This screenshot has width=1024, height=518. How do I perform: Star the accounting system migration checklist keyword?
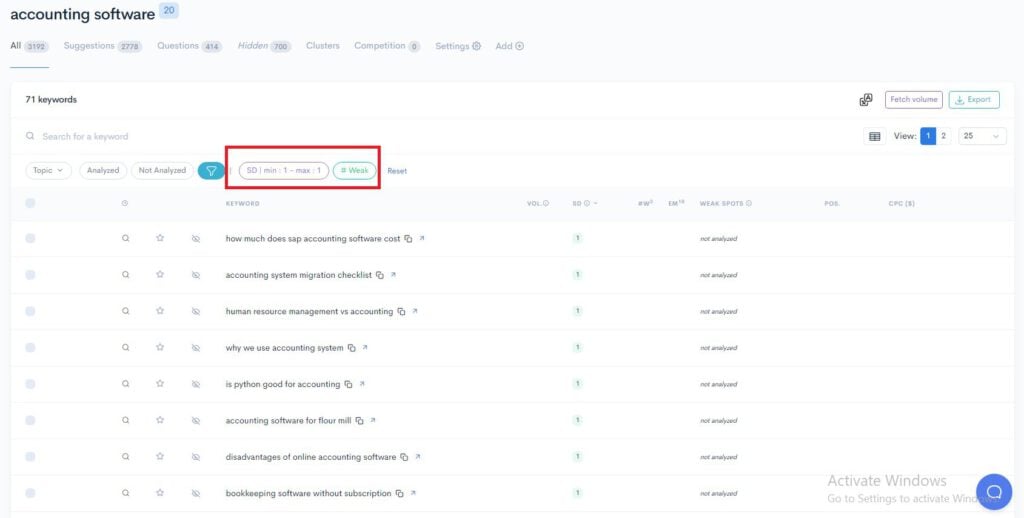click(x=160, y=275)
